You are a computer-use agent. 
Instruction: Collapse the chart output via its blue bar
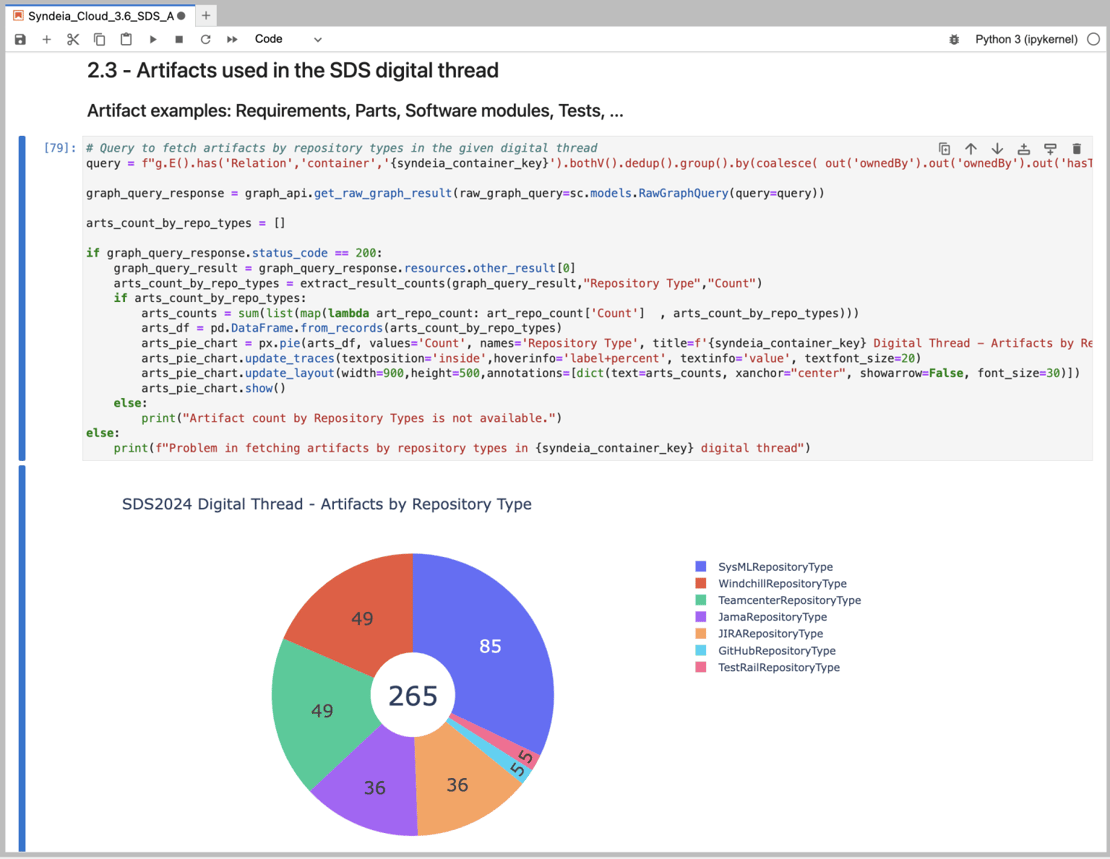pos(22,659)
